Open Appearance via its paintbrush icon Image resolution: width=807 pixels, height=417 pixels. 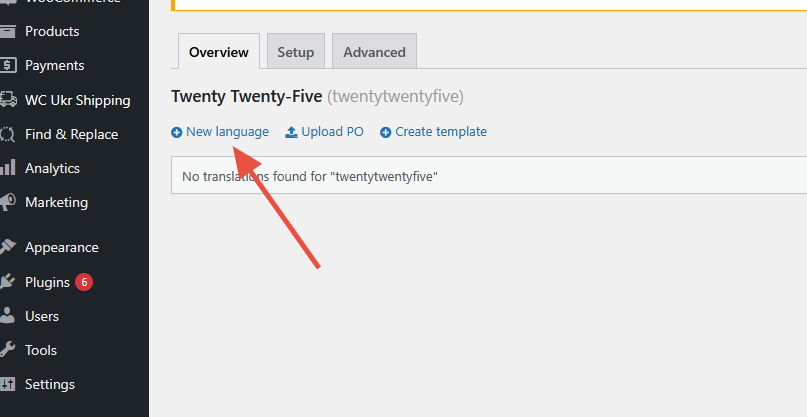tap(8, 247)
